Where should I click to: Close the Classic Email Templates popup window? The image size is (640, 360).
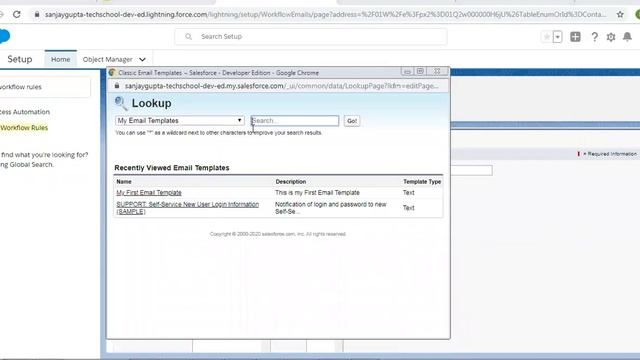(x=437, y=71)
